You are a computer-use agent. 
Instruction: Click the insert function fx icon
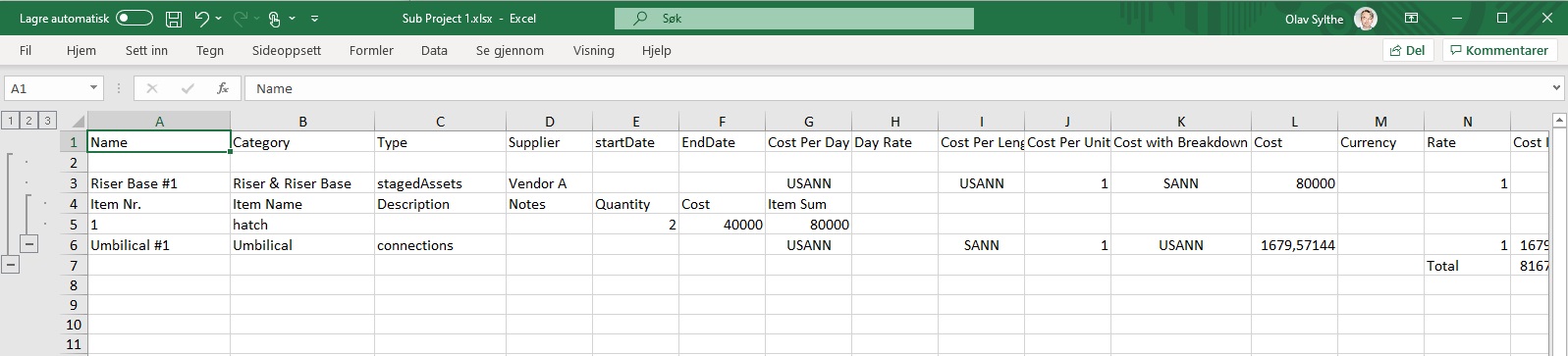[223, 88]
